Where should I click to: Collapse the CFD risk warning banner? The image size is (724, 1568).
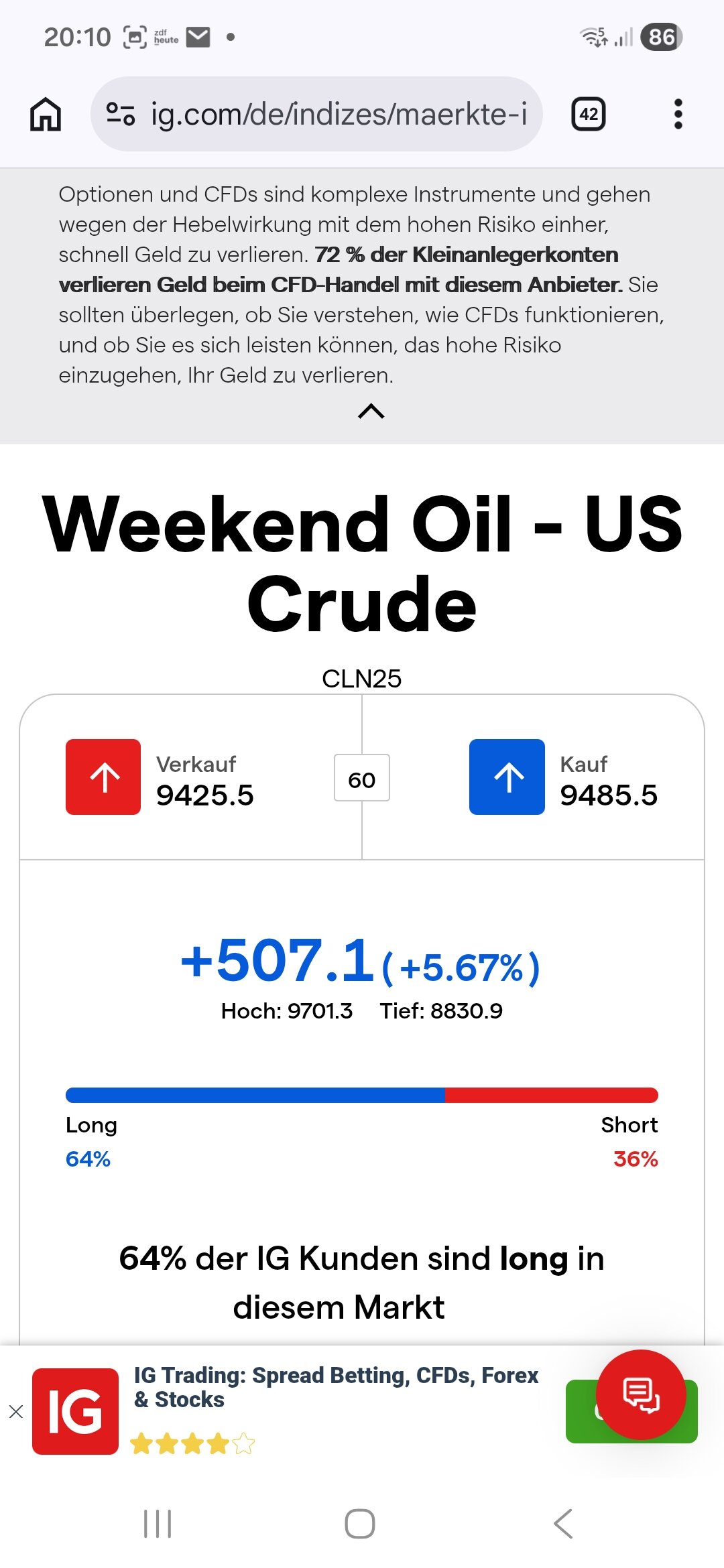click(371, 411)
